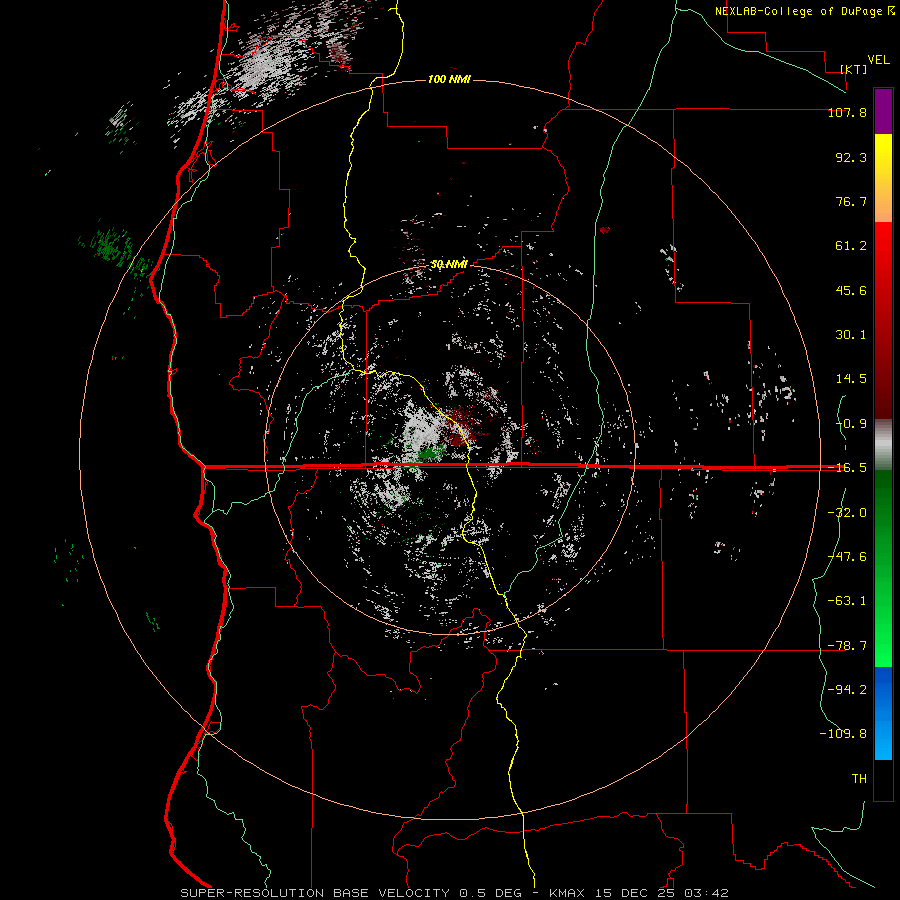Screen dimensions: 900x900
Task: Click the purple segment of color bar
Action: (x=883, y=111)
